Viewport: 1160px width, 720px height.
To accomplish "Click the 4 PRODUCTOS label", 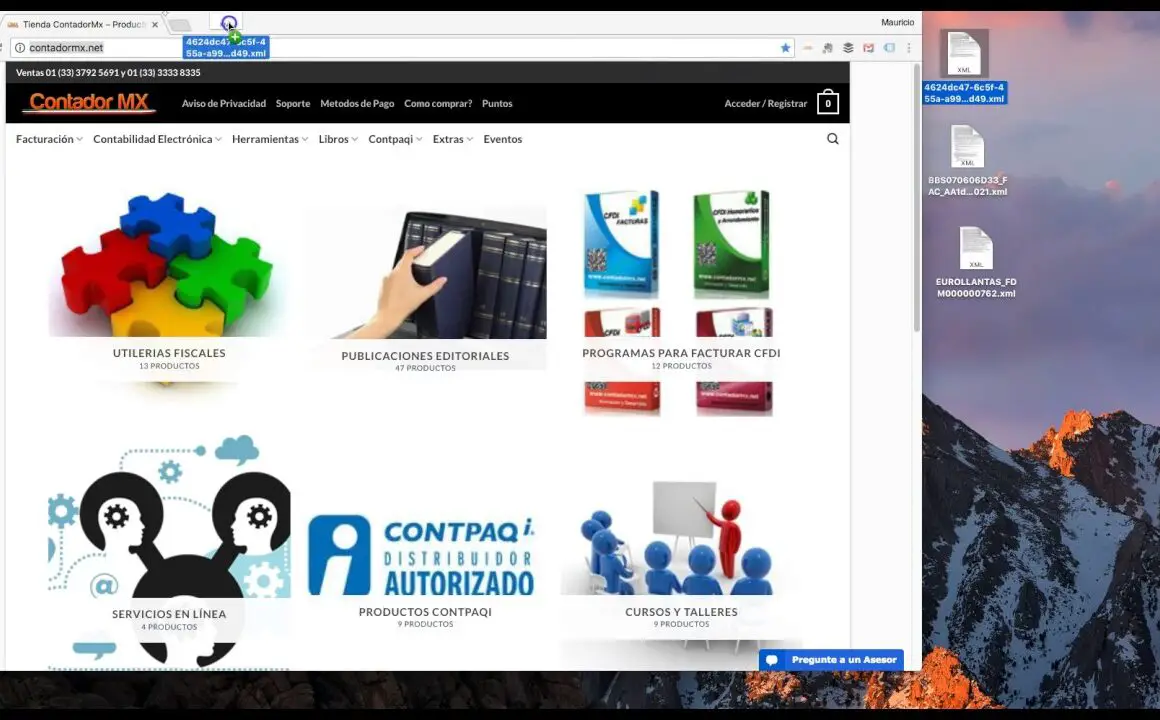I will 169,628.
